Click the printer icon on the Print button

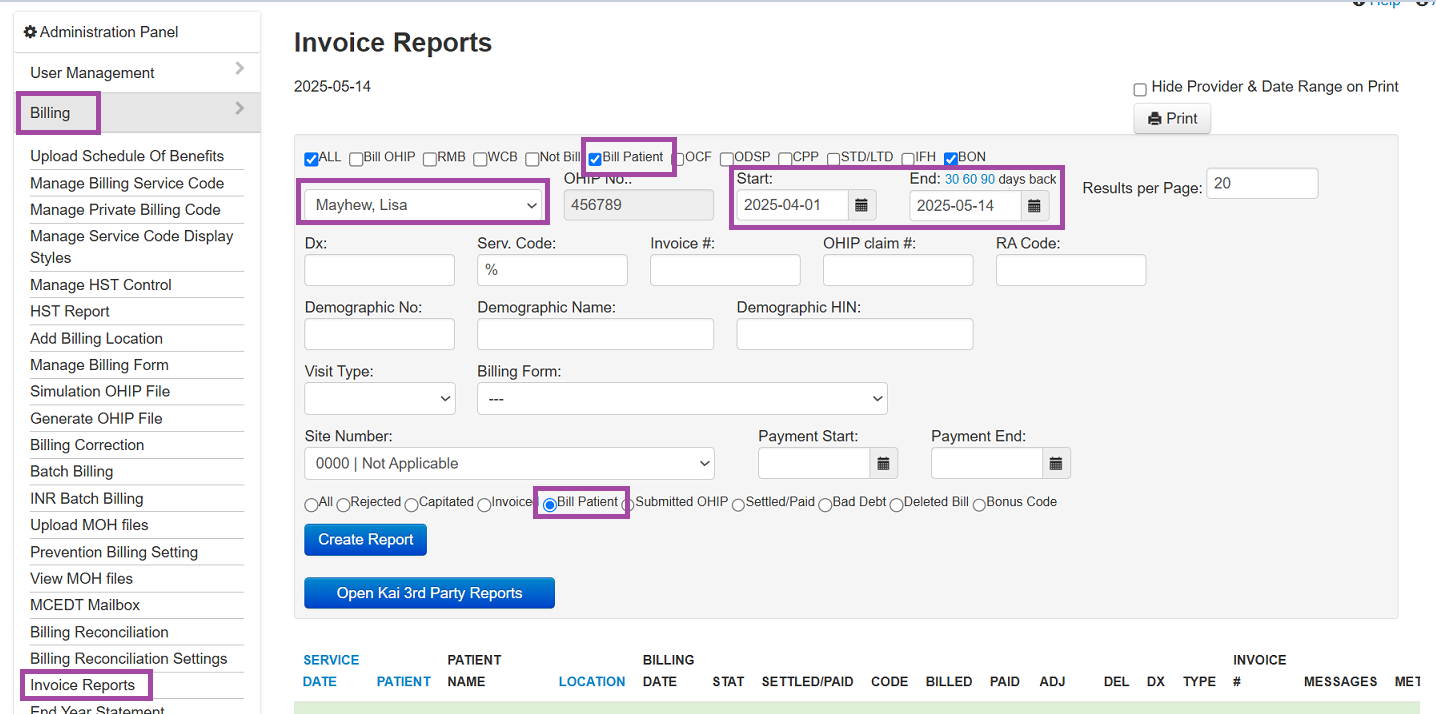tap(1152, 118)
